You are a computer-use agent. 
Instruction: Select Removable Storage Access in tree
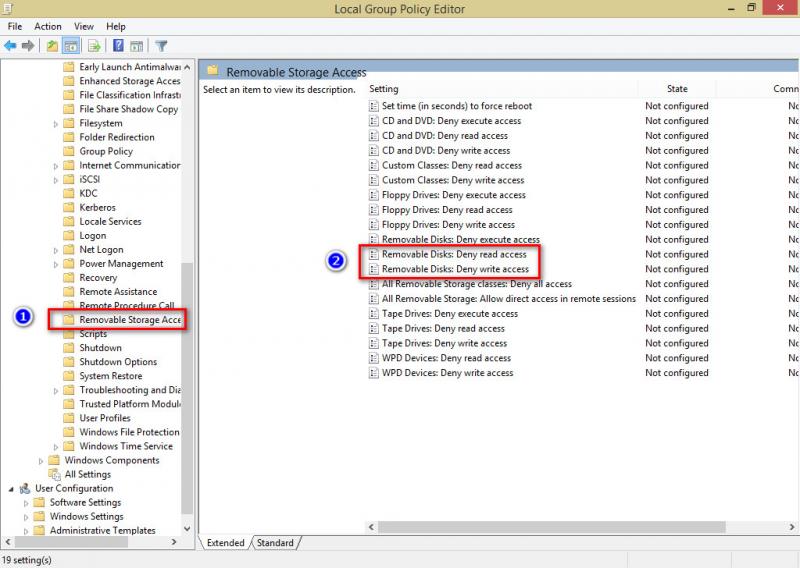(x=130, y=319)
